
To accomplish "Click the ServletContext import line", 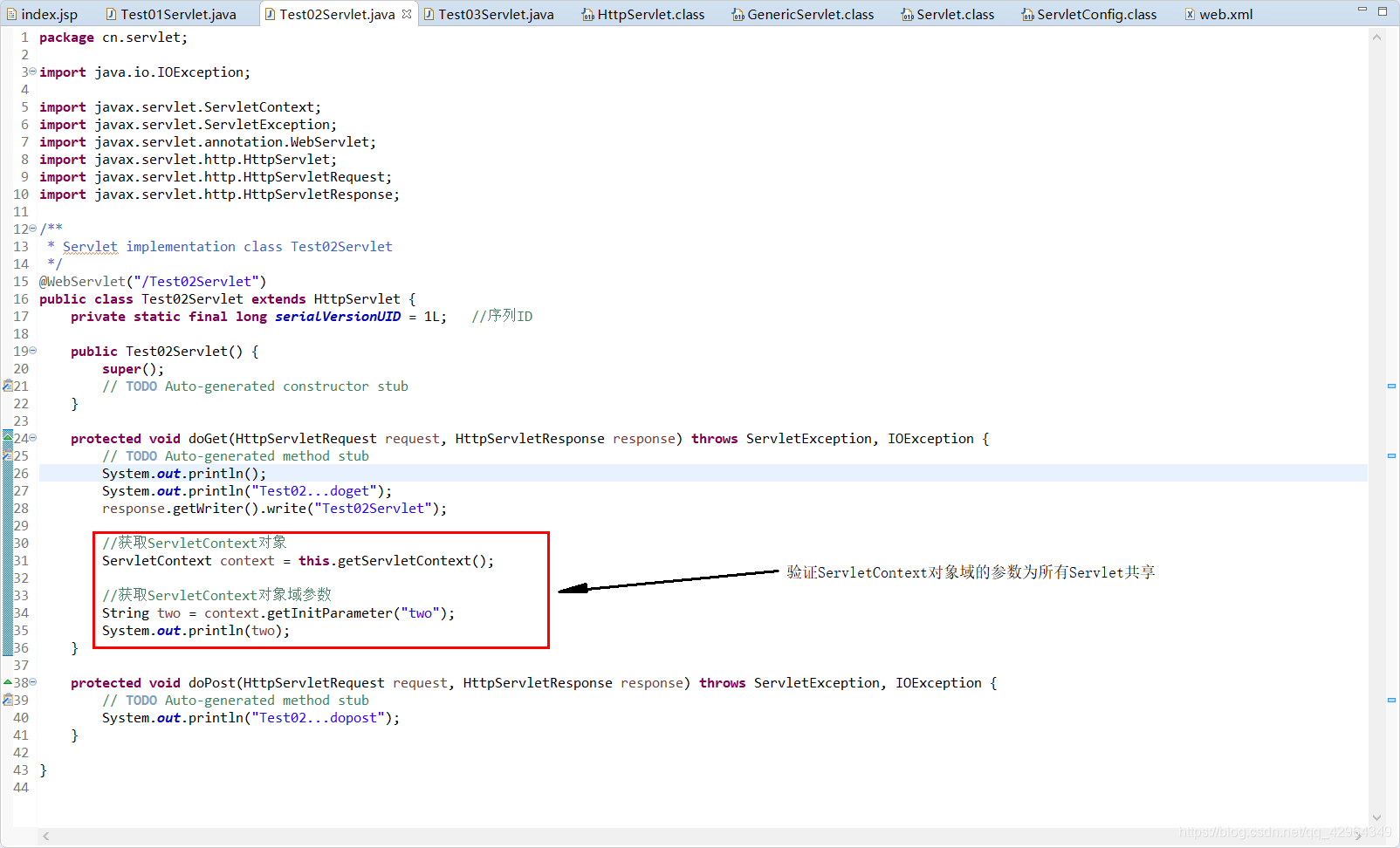I will tap(180, 106).
